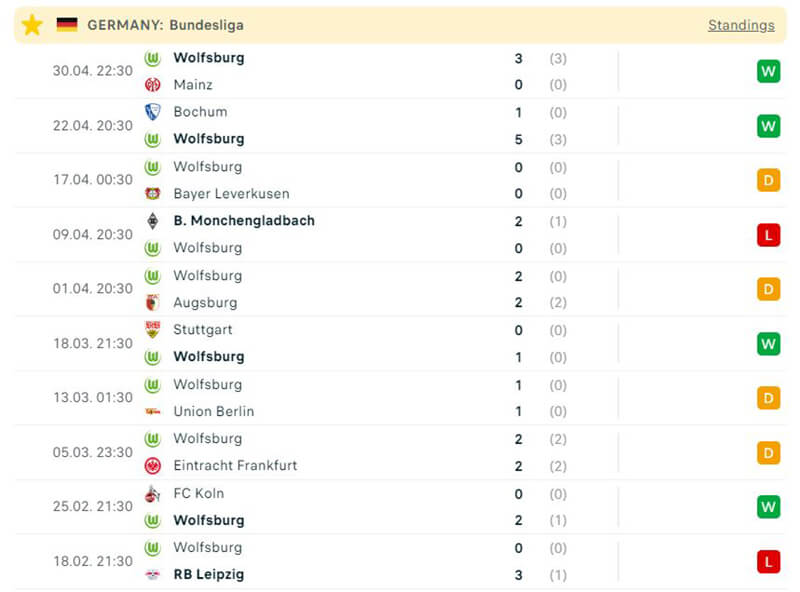Click the Mainz club crest
The width and height of the screenshot is (800, 592).
click(153, 85)
